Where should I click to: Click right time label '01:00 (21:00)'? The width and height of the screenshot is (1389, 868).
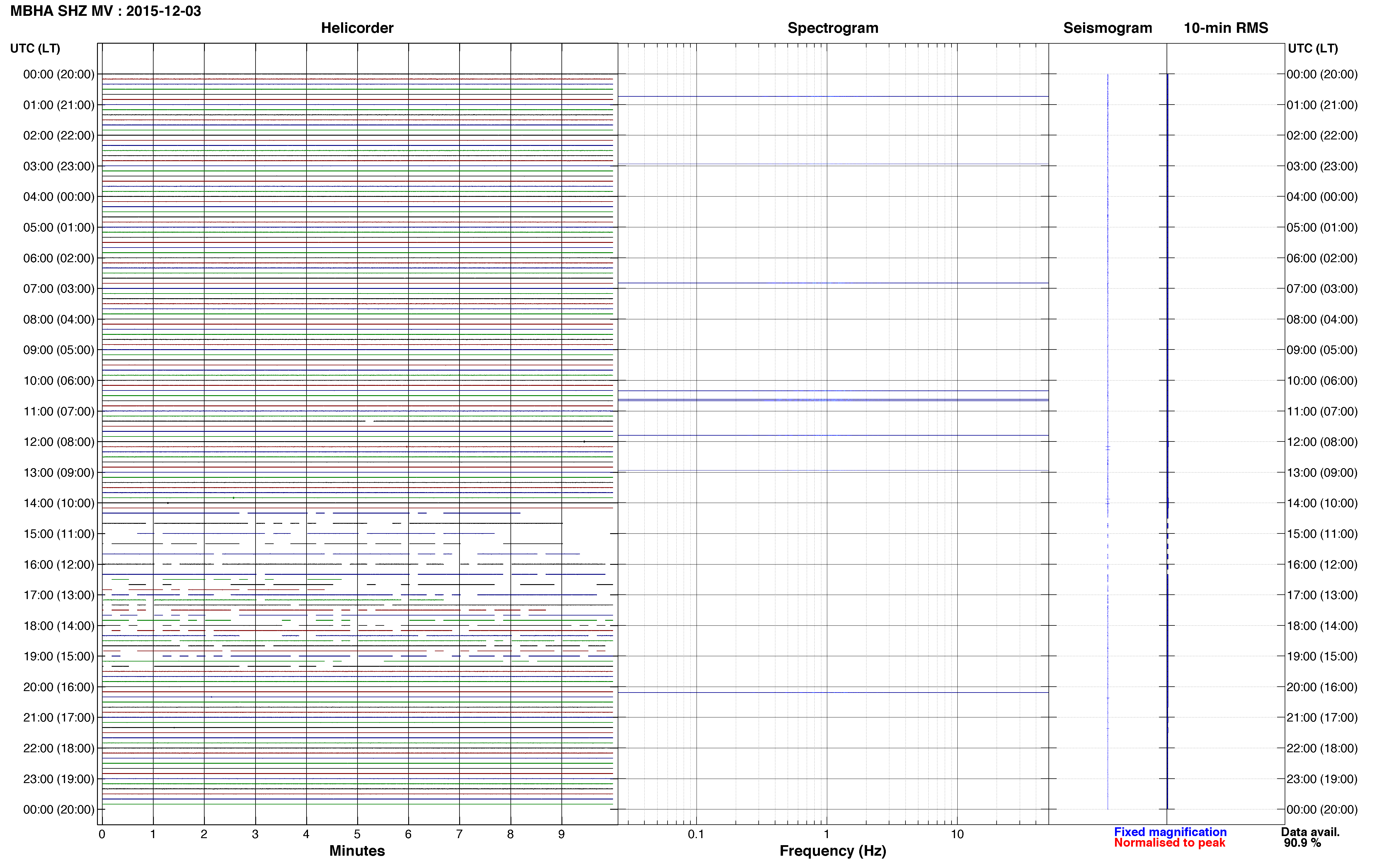point(1322,105)
